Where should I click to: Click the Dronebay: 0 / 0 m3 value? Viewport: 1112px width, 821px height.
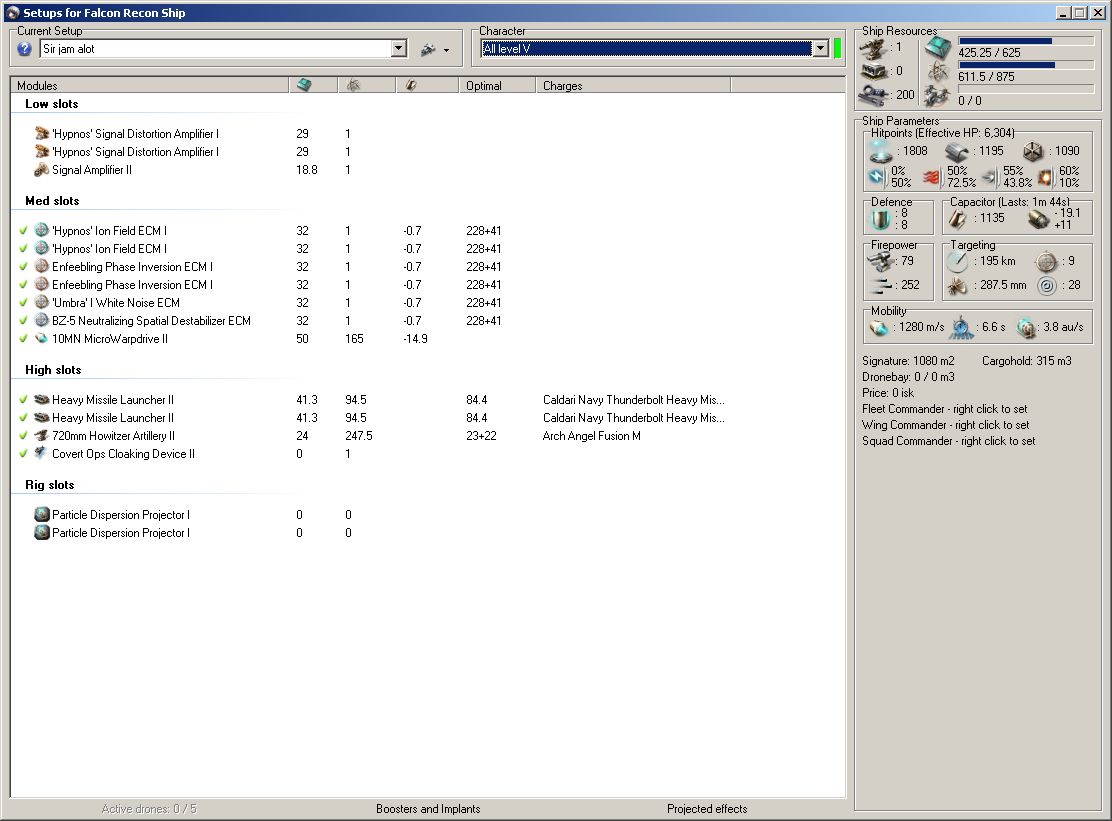click(x=908, y=377)
